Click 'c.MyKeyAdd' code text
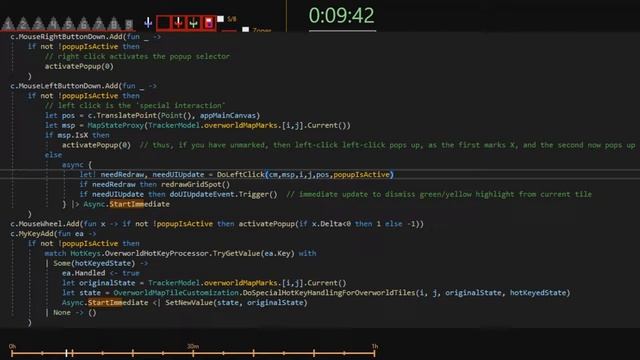Screen dimensions: 640x360 coord(32,233)
